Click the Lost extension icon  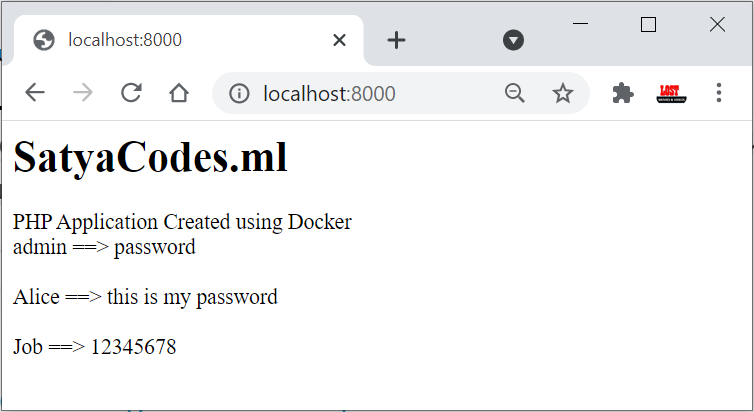(670, 93)
